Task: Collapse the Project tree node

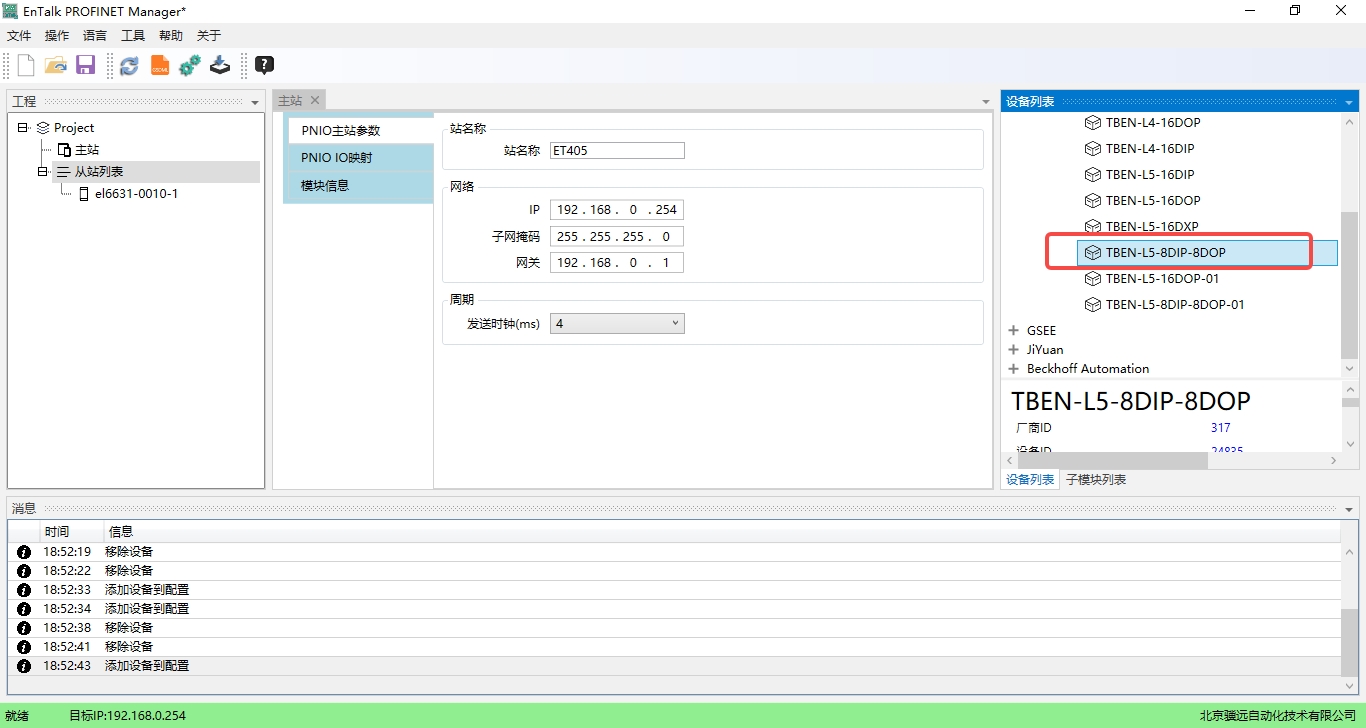Action: 23,128
